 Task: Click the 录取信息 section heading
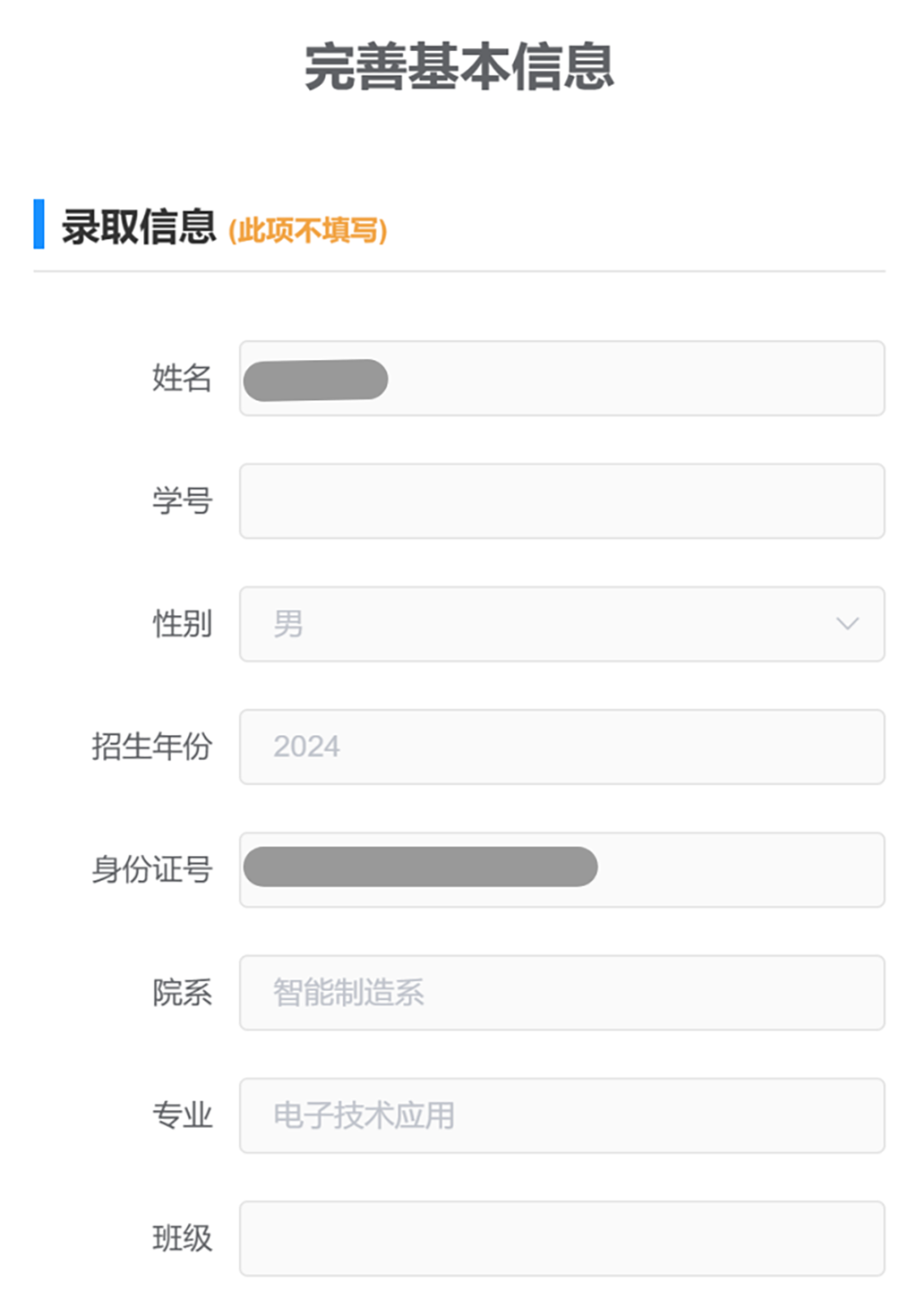coord(139,226)
